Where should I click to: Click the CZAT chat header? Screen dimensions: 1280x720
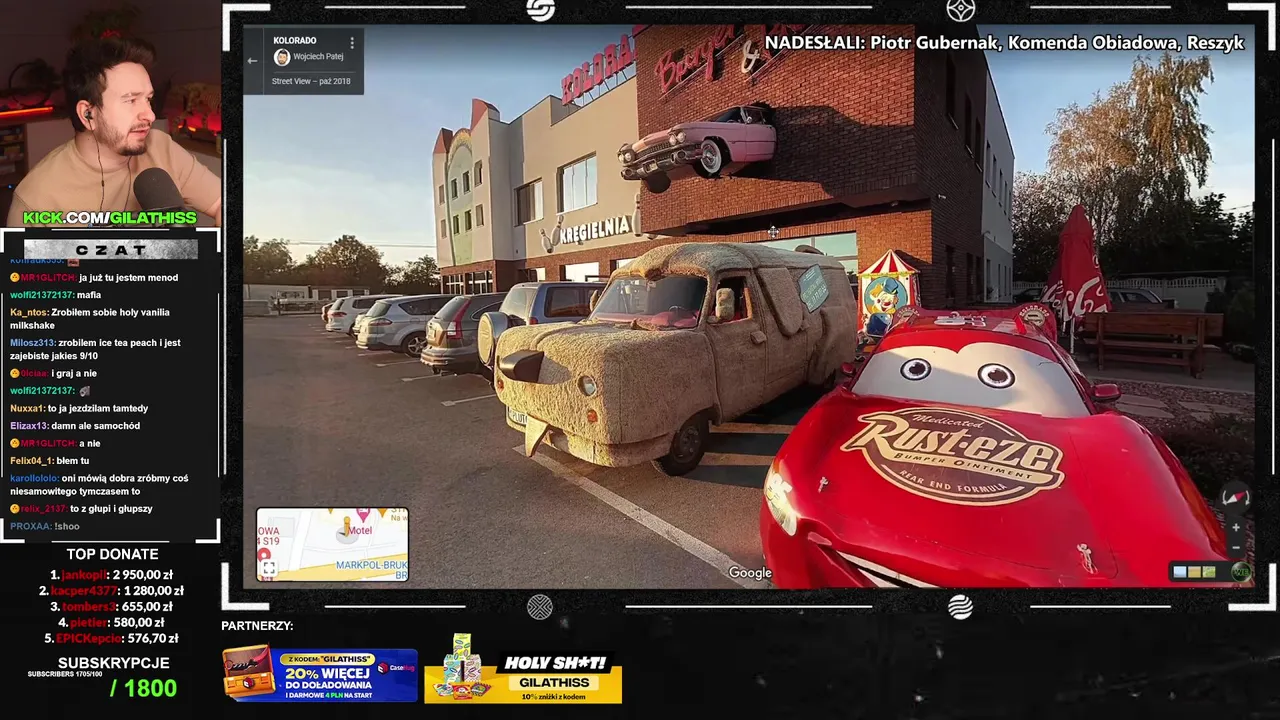tap(111, 250)
